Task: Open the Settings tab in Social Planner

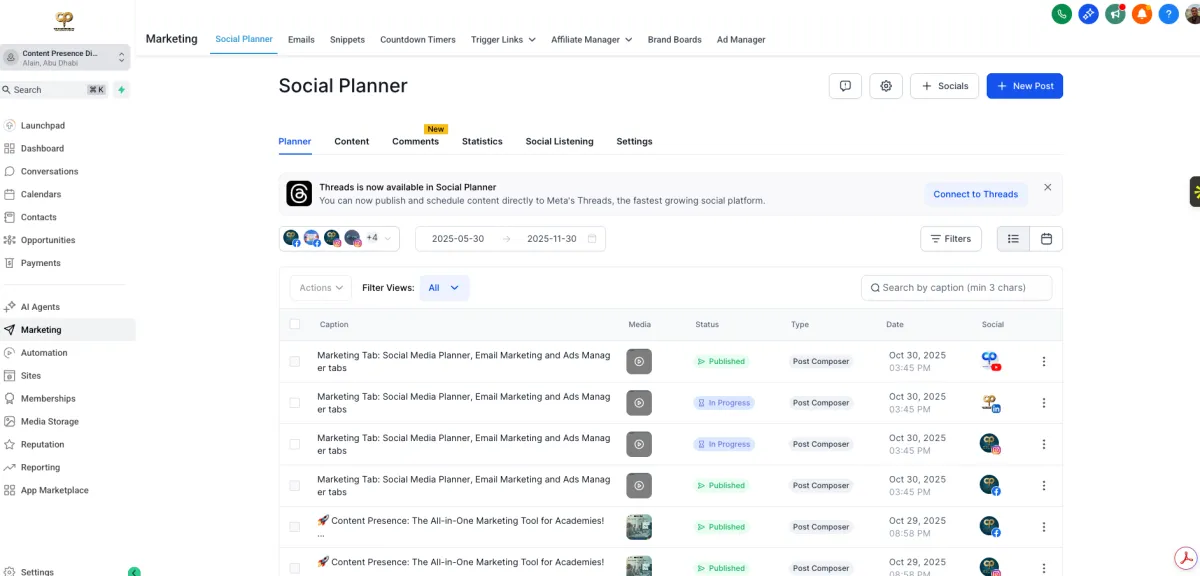Action: coord(634,142)
